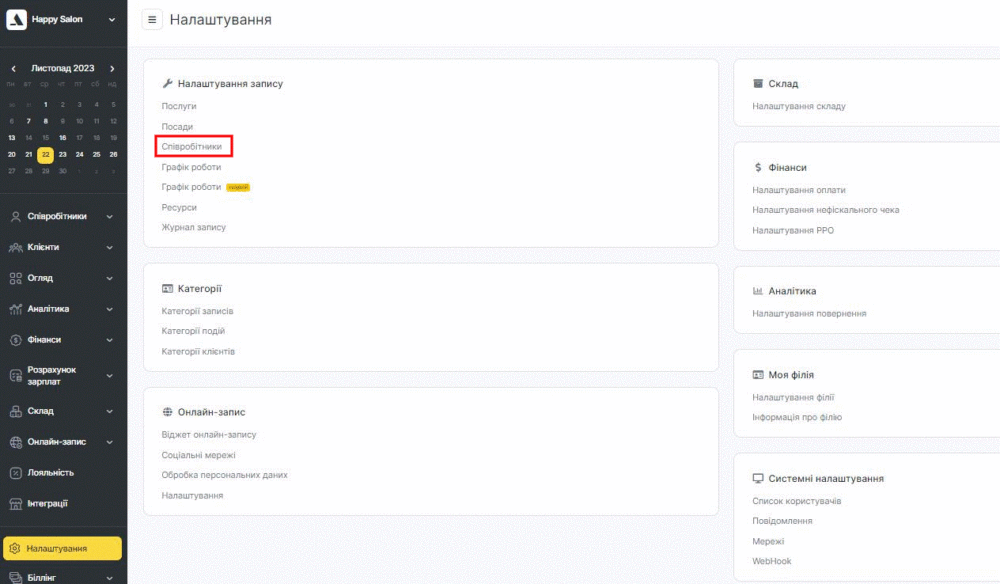Expand the Розрахунок зарплат menu chevron
Screen dimensions: 1000x584
[110, 376]
